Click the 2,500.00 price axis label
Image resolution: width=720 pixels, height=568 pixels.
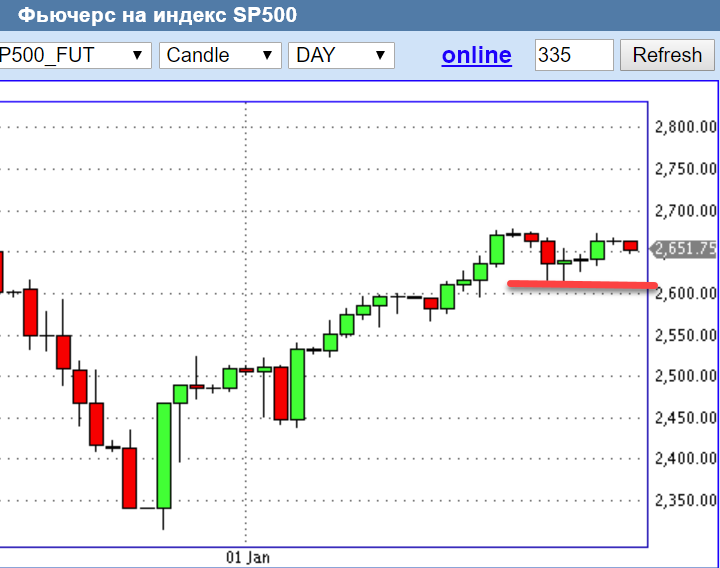(x=686, y=376)
